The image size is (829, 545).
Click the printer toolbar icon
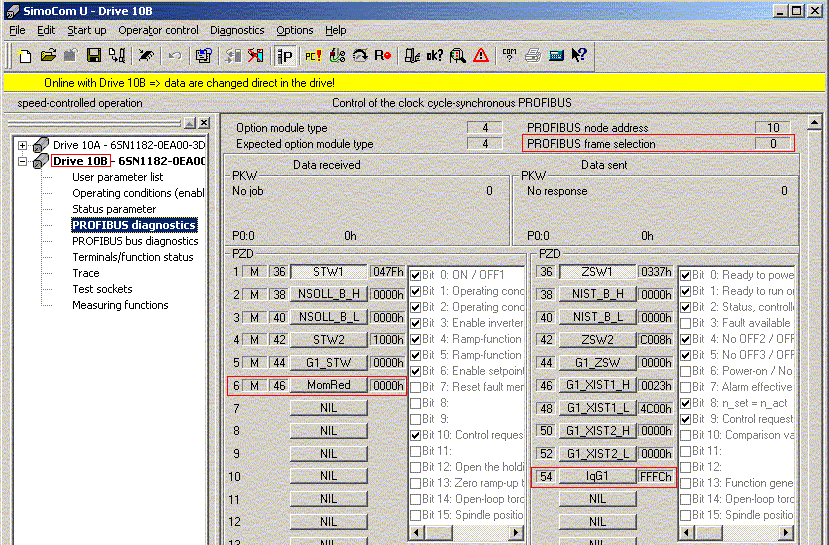(x=533, y=56)
